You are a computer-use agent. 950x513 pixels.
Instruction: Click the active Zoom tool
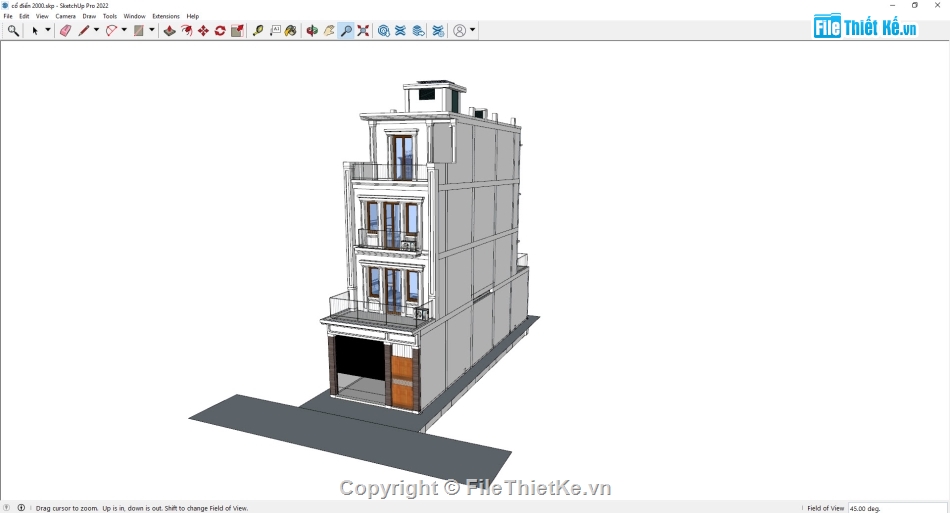point(346,30)
